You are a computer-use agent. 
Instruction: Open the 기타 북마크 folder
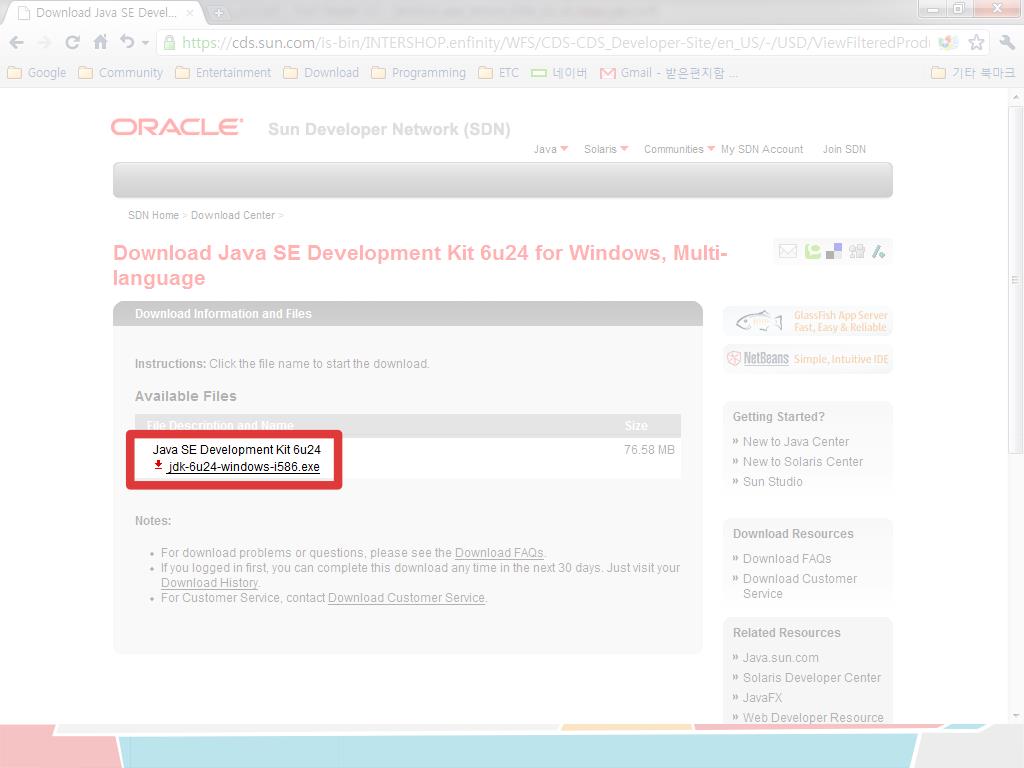(973, 72)
